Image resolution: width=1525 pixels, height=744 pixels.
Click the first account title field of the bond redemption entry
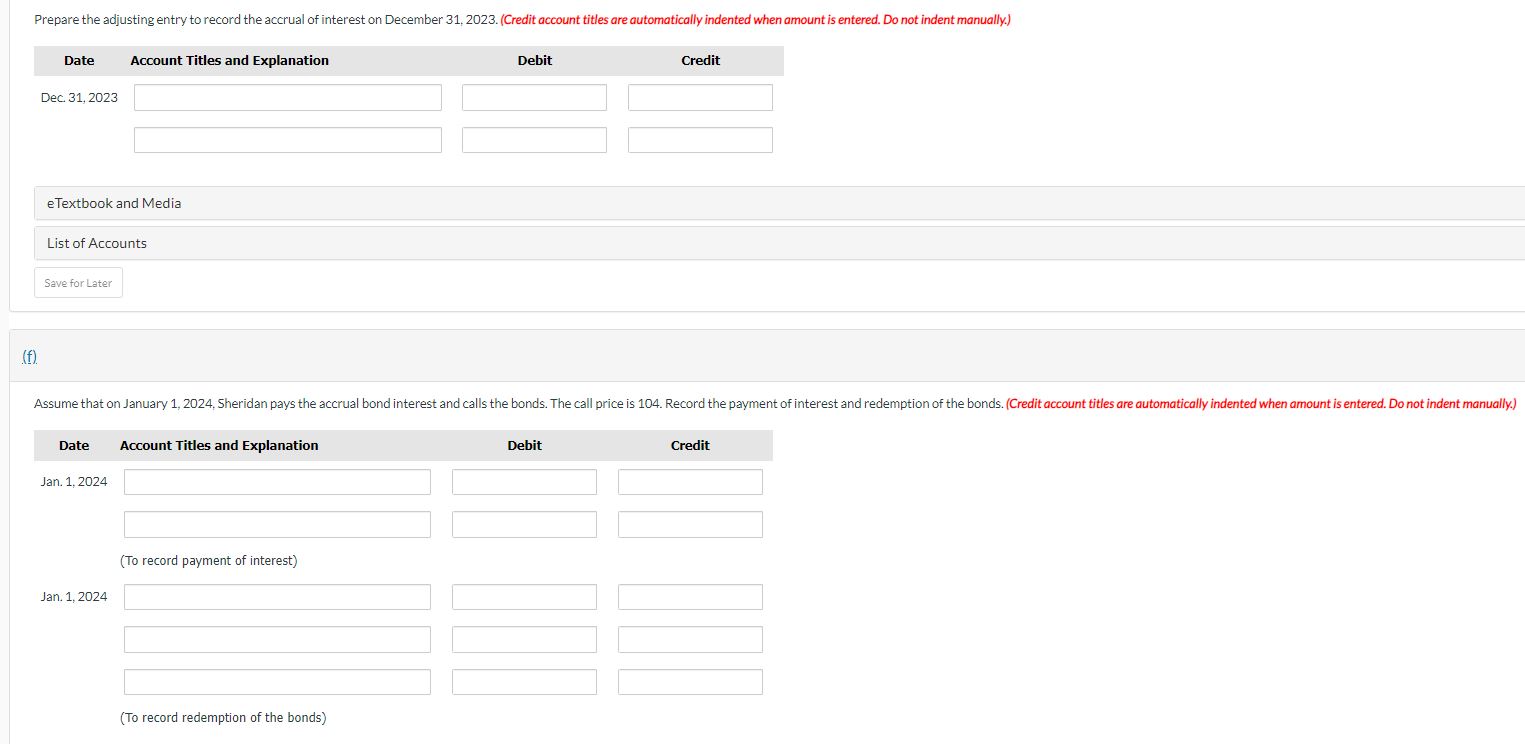(x=276, y=596)
